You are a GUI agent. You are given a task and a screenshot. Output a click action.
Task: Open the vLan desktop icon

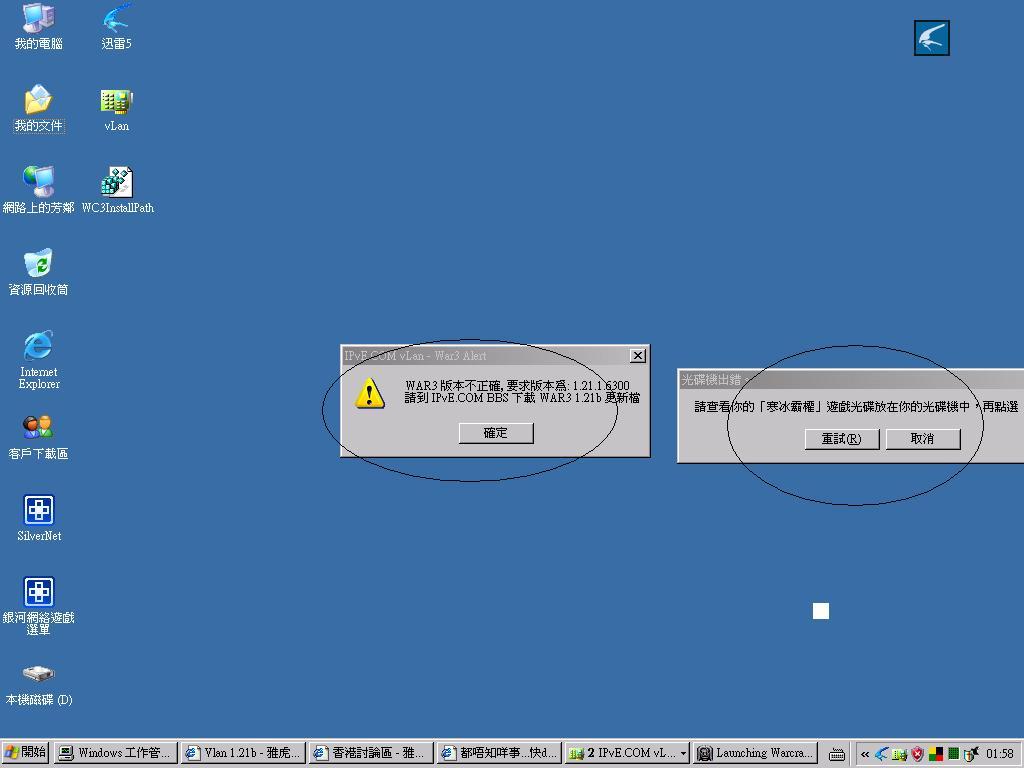[116, 102]
